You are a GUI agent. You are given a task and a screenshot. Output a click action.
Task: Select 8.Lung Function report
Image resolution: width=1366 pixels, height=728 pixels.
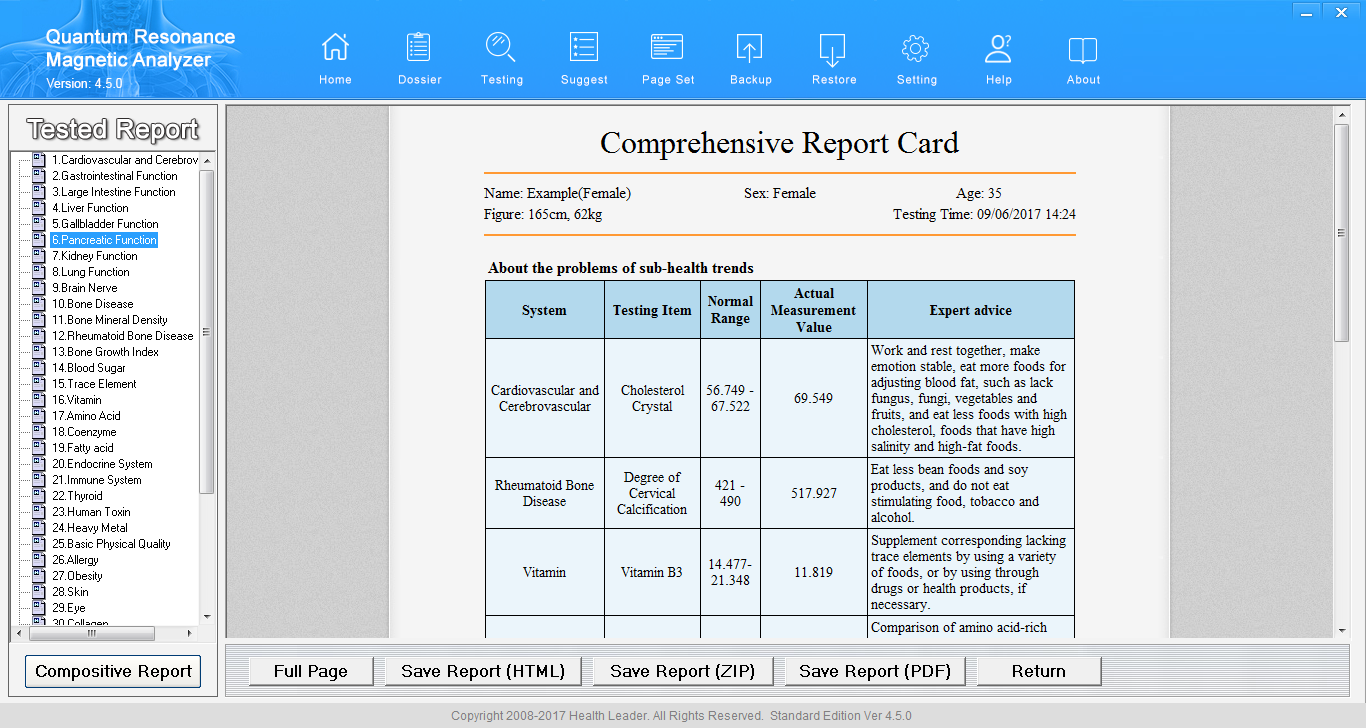tap(91, 272)
